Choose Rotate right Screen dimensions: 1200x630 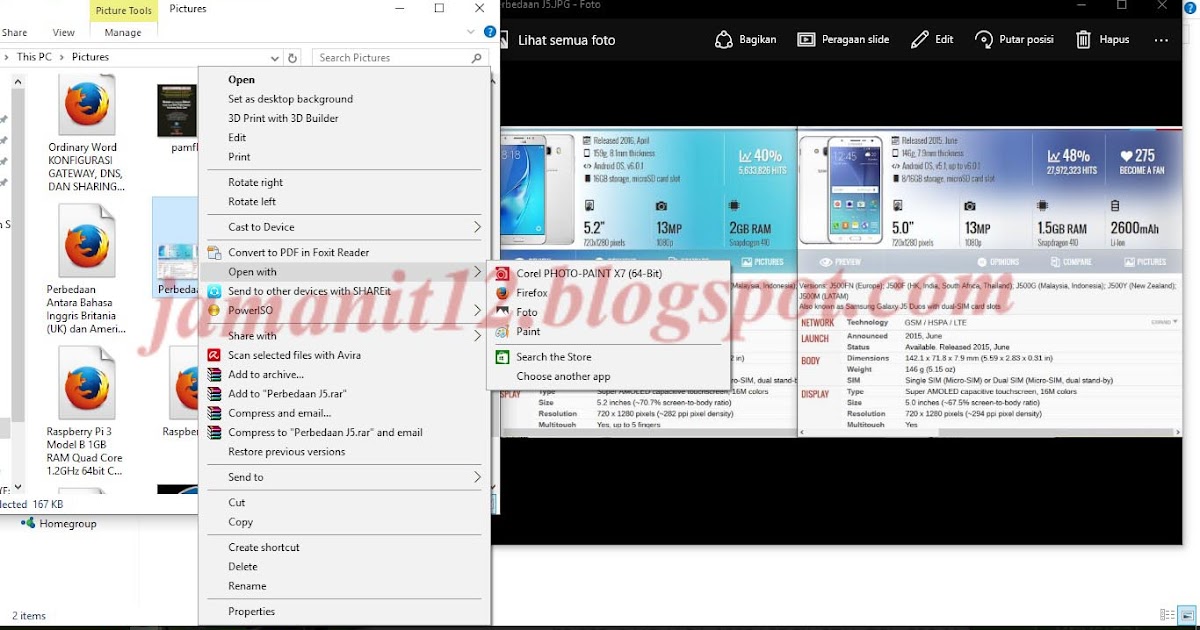[255, 183]
